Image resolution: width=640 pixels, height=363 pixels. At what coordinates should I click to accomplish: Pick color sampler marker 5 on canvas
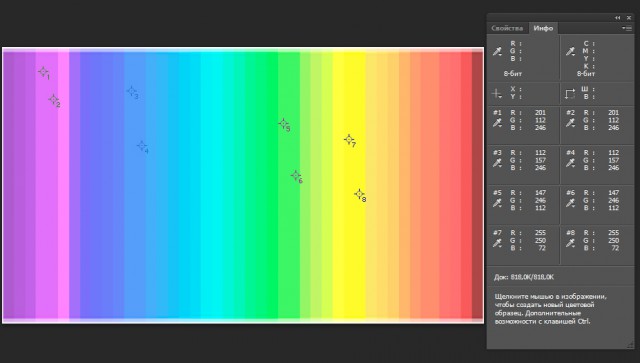[x=284, y=123]
